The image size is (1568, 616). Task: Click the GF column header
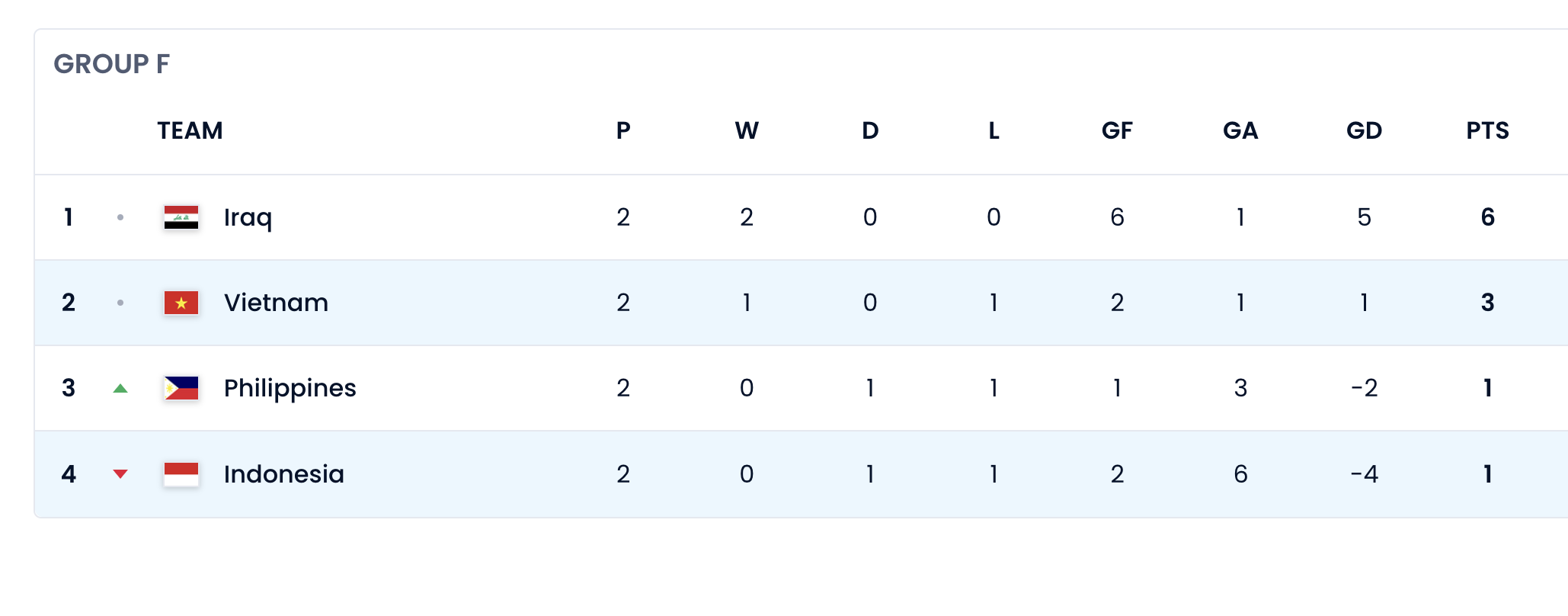(x=1117, y=130)
